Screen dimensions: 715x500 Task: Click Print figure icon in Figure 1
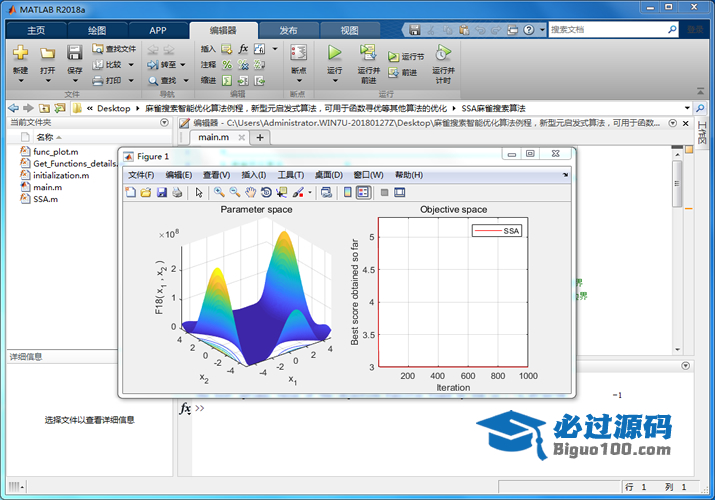click(177, 192)
